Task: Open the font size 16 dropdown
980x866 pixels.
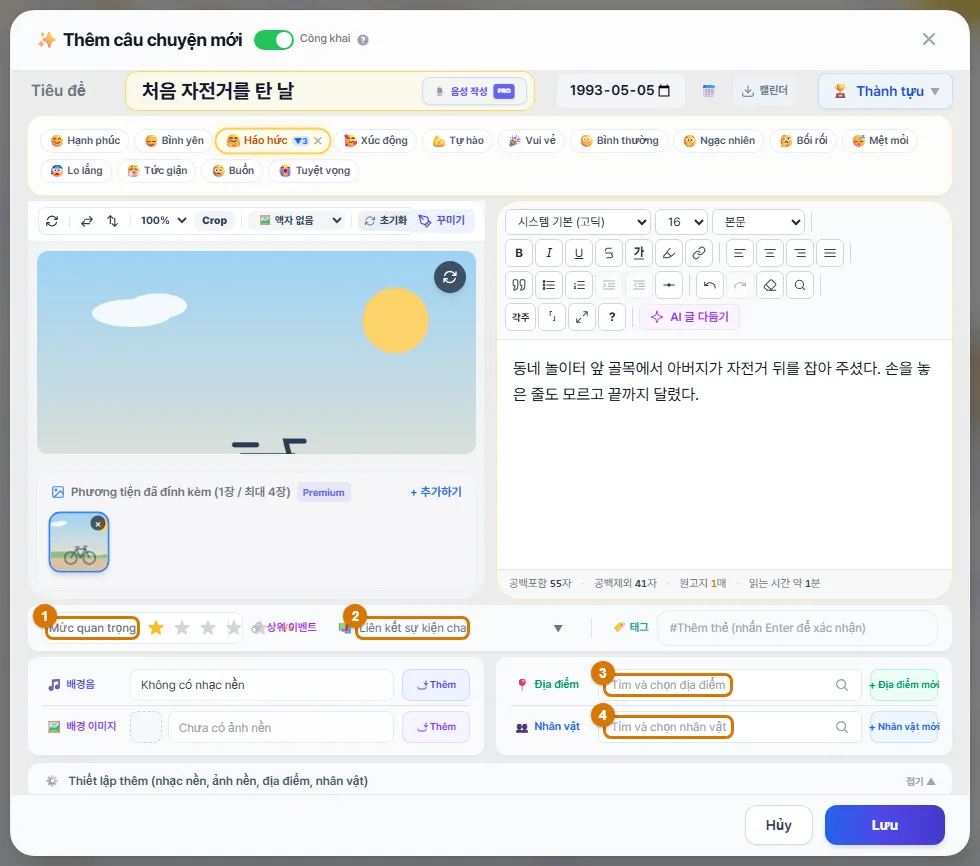Action: click(x=681, y=222)
